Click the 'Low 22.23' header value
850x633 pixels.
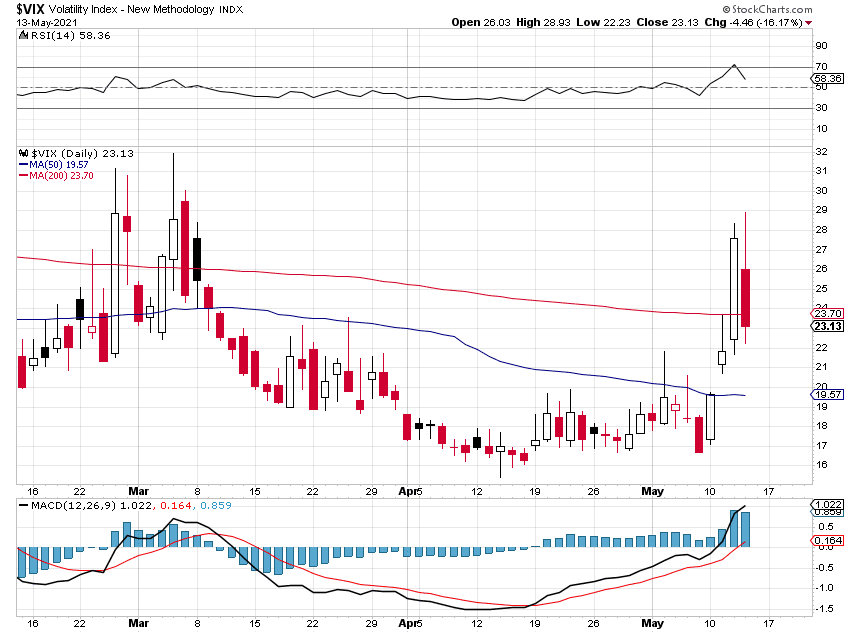coord(603,23)
